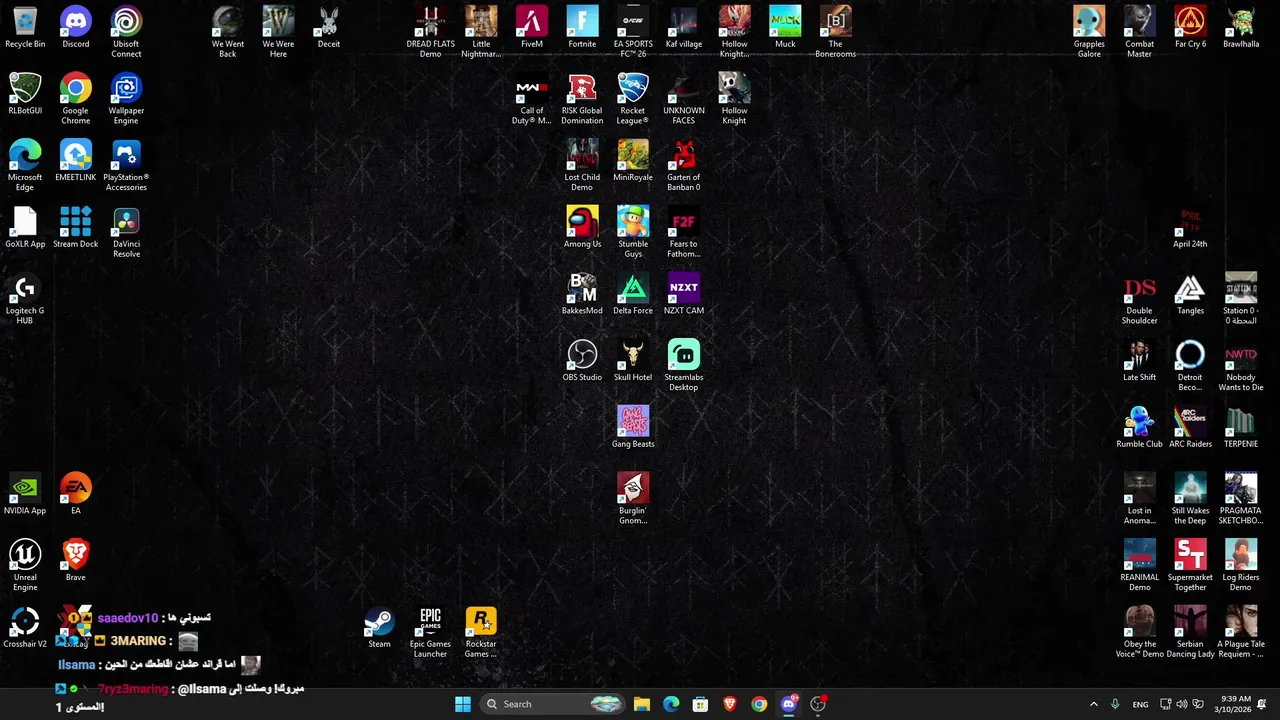The height and width of the screenshot is (720, 1280).
Task: Select the Delta Force shortcut
Action: [x=633, y=295]
